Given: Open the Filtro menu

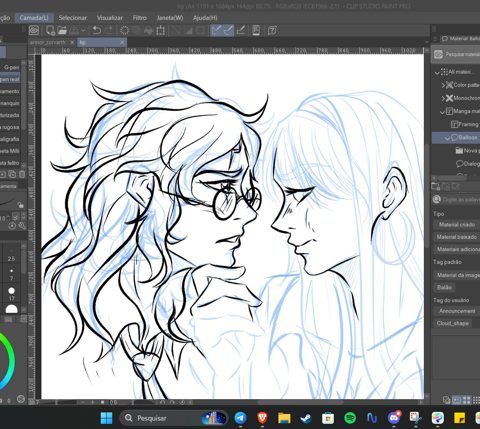Looking at the screenshot, I should click(140, 18).
